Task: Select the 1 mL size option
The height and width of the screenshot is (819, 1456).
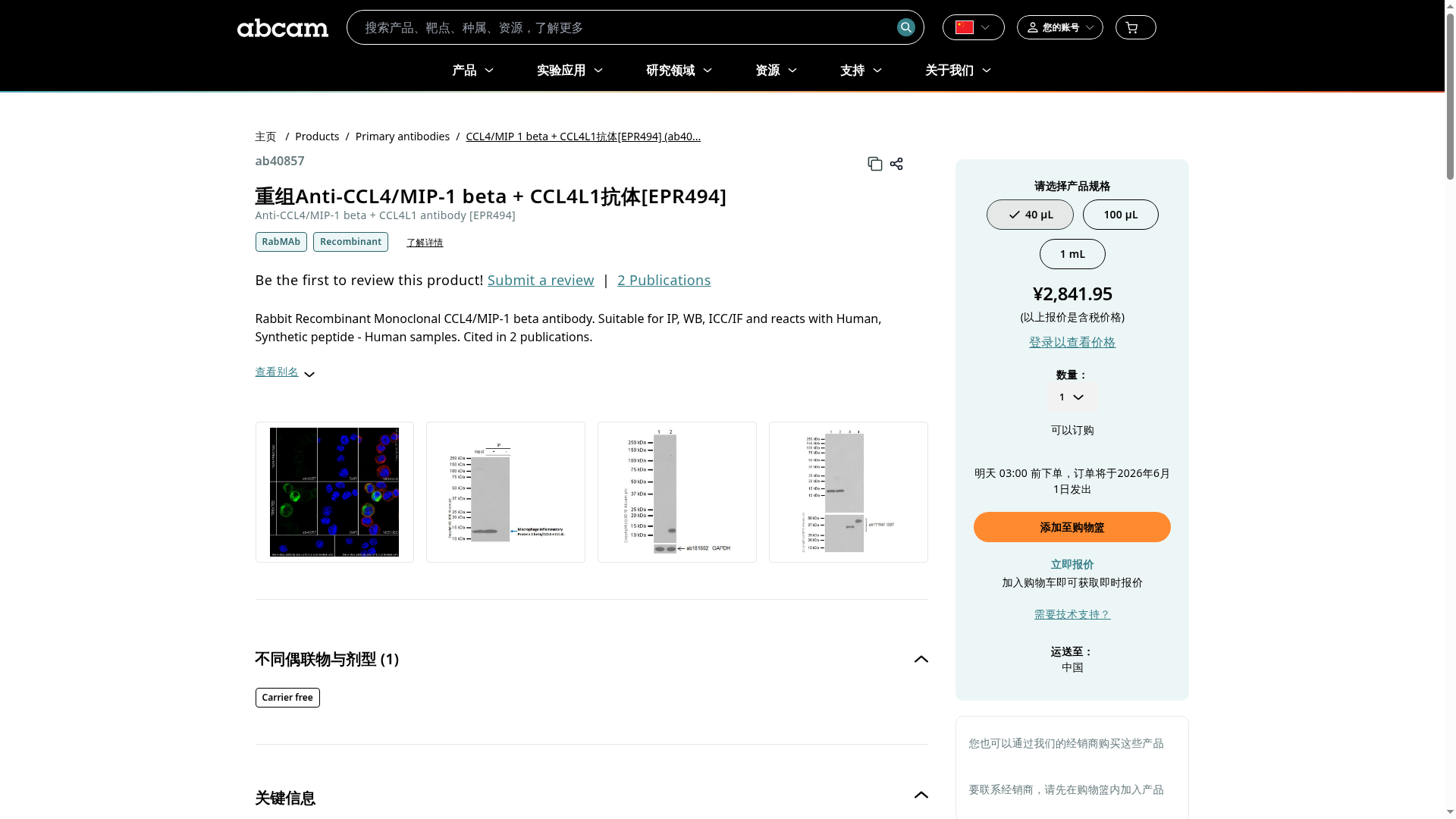Action: 1072,254
